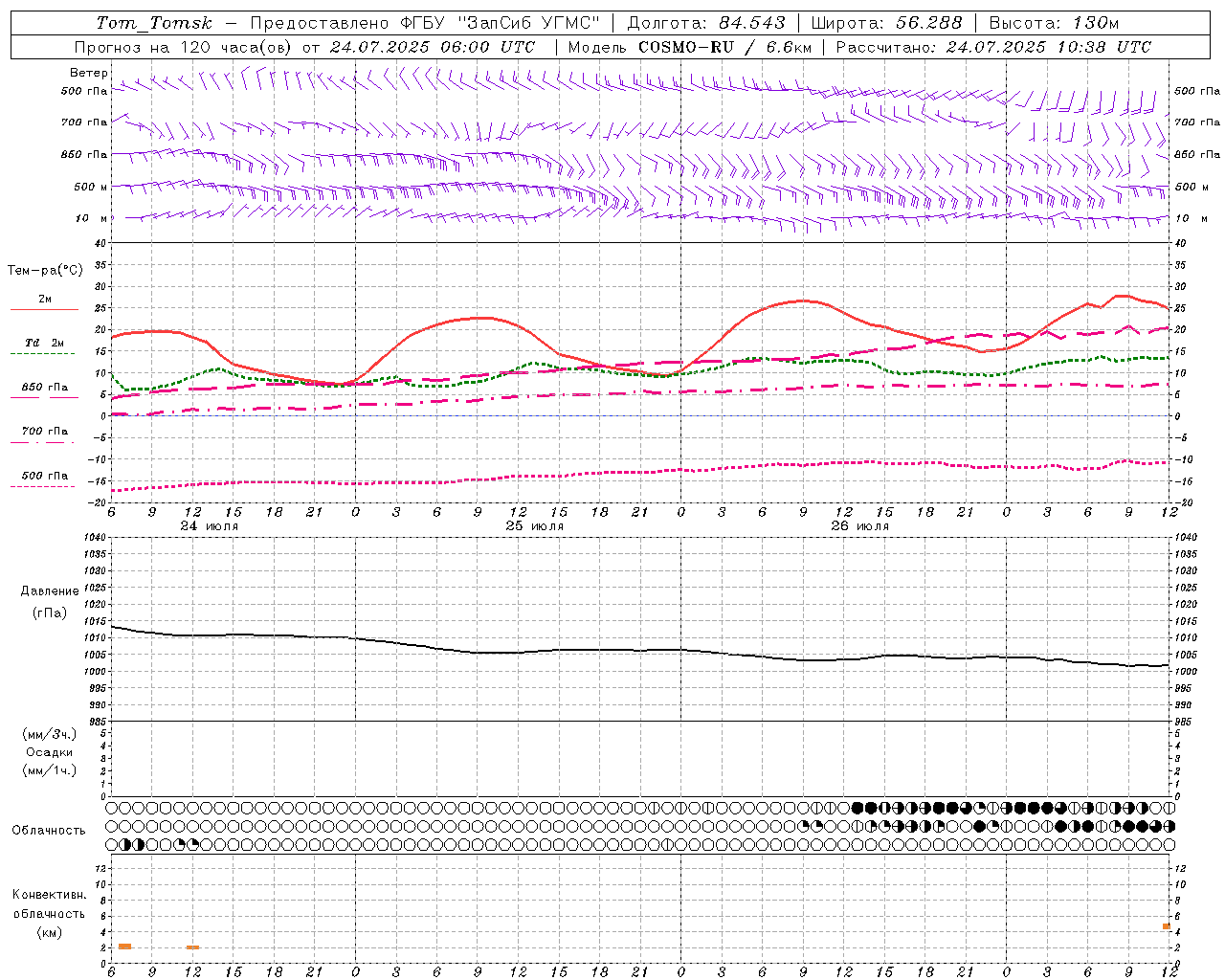1225x980 pixels.
Task: Select the 'Долгота: 84.543' longitude field
Action: [706, 23]
